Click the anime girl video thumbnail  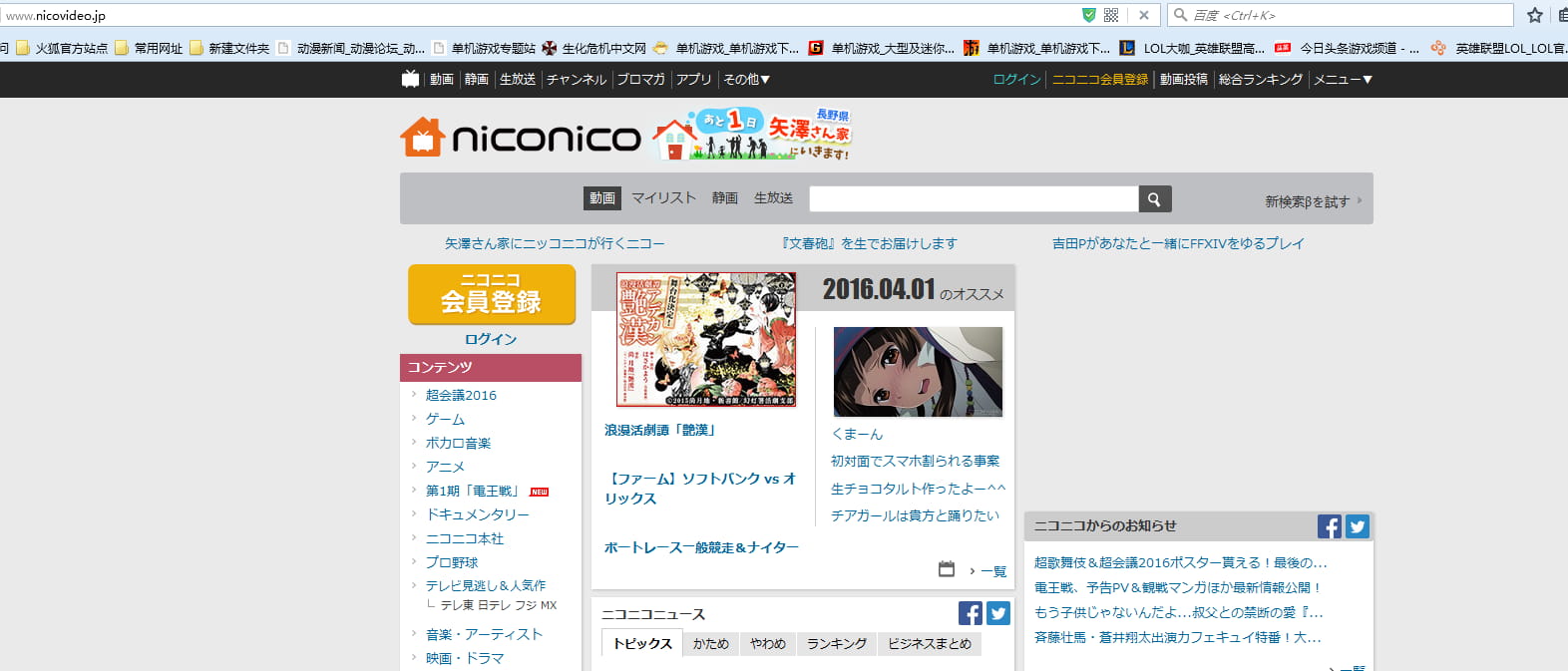[x=918, y=371]
